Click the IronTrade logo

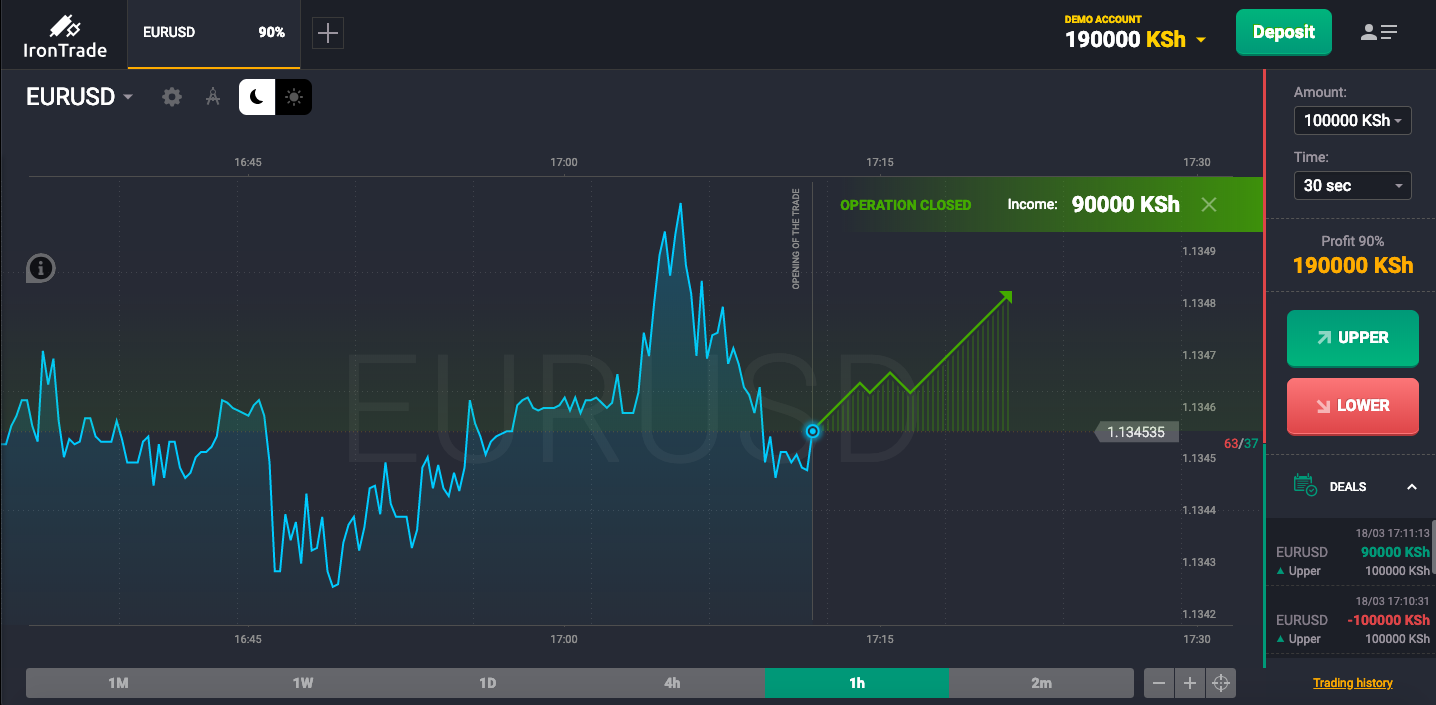[65, 35]
